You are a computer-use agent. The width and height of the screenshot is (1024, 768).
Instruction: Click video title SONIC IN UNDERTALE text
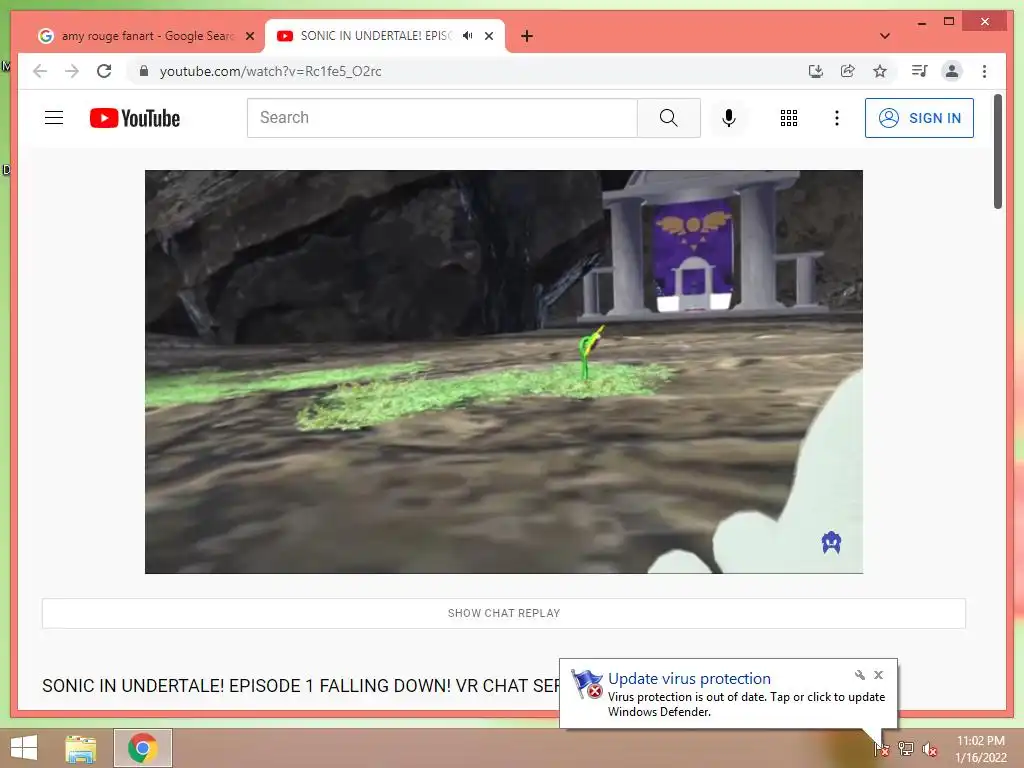click(300, 686)
